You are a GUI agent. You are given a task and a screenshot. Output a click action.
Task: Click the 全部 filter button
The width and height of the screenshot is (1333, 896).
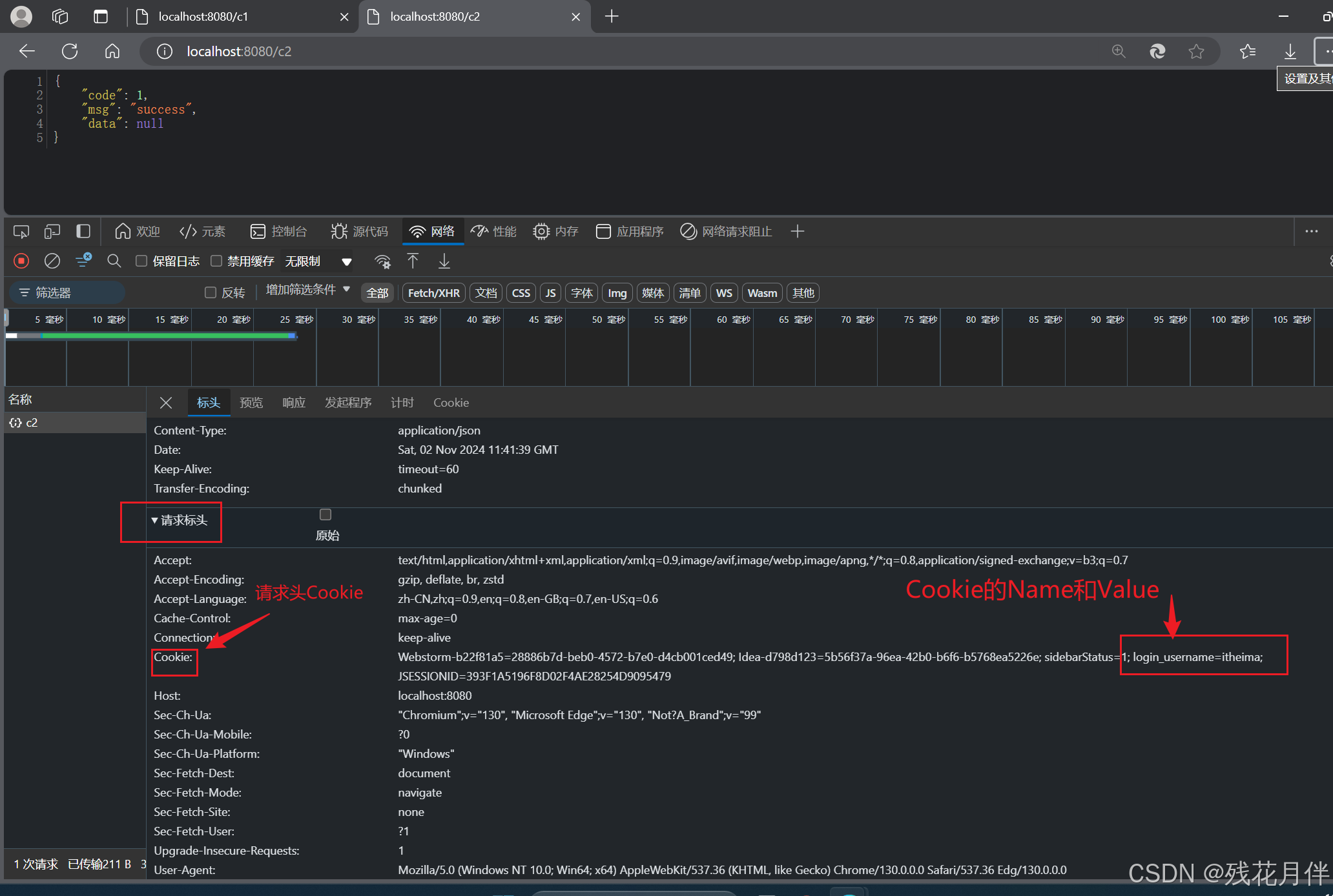pyautogui.click(x=378, y=293)
